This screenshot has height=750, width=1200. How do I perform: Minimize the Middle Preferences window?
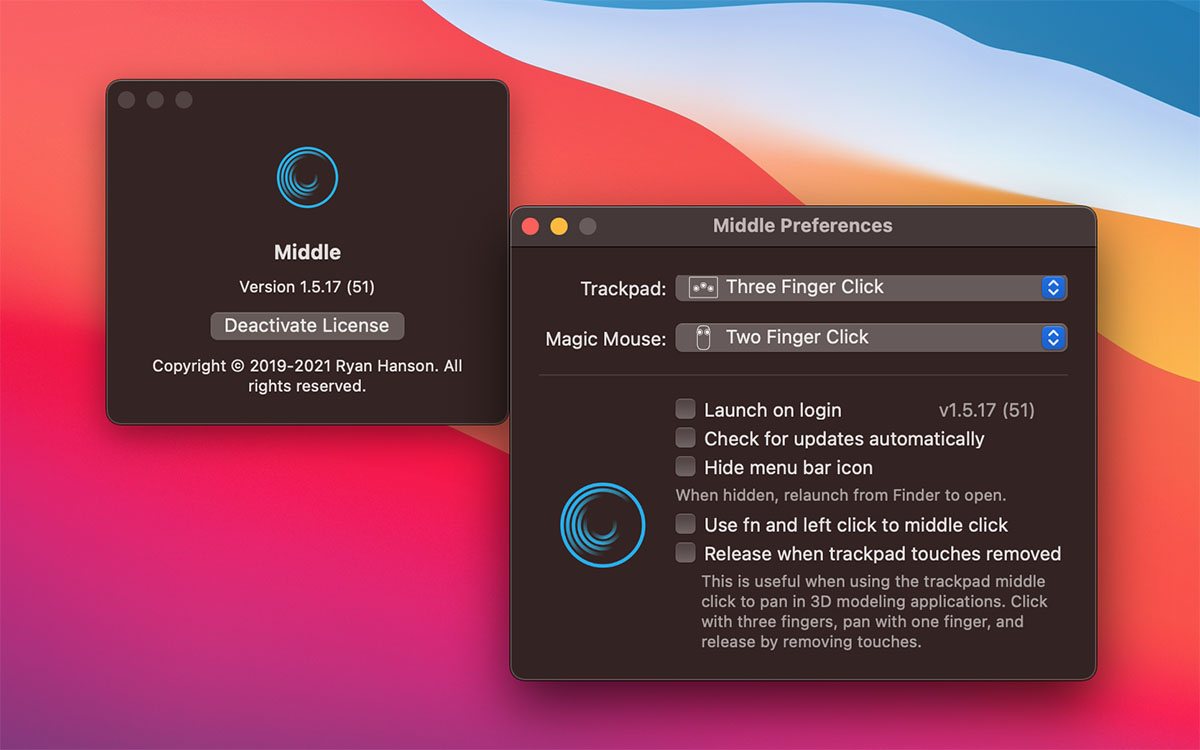559,226
